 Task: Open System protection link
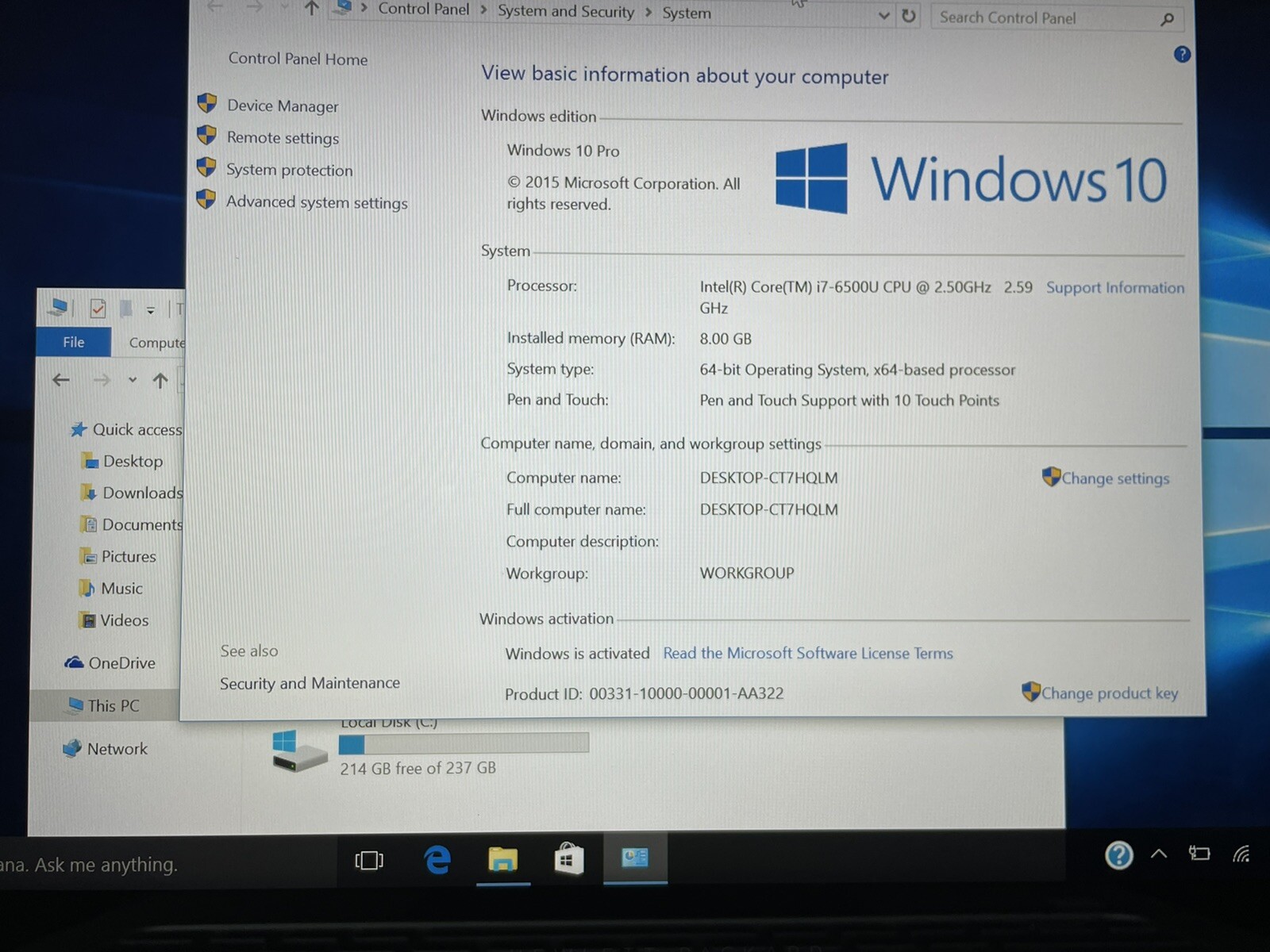[289, 170]
